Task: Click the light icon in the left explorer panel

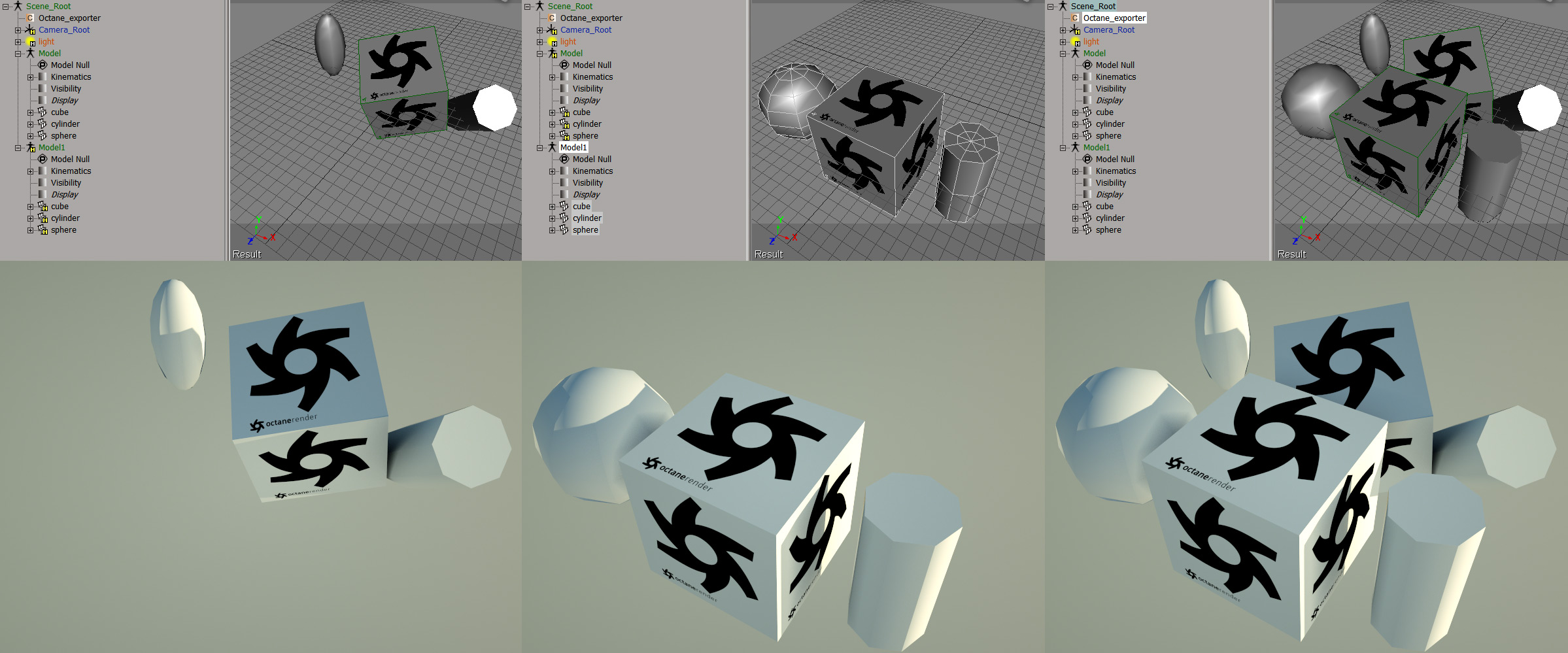Action: click(30, 42)
